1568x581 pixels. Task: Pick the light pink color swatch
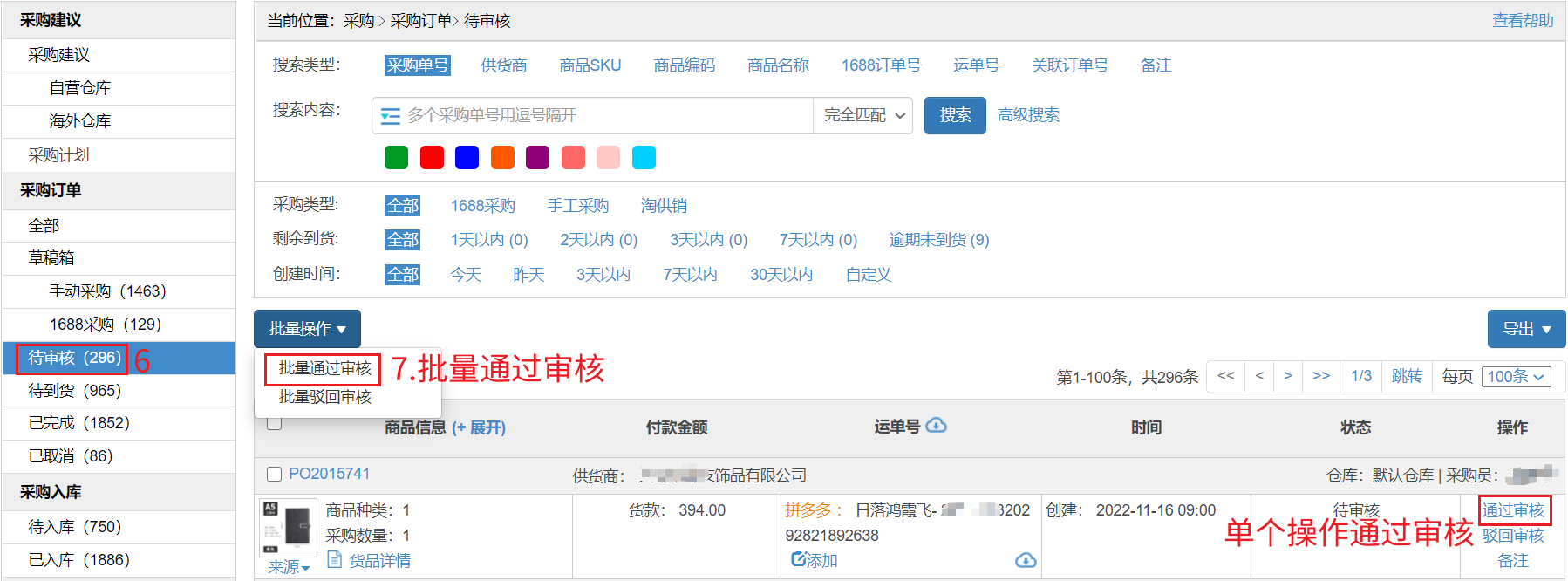pos(608,157)
